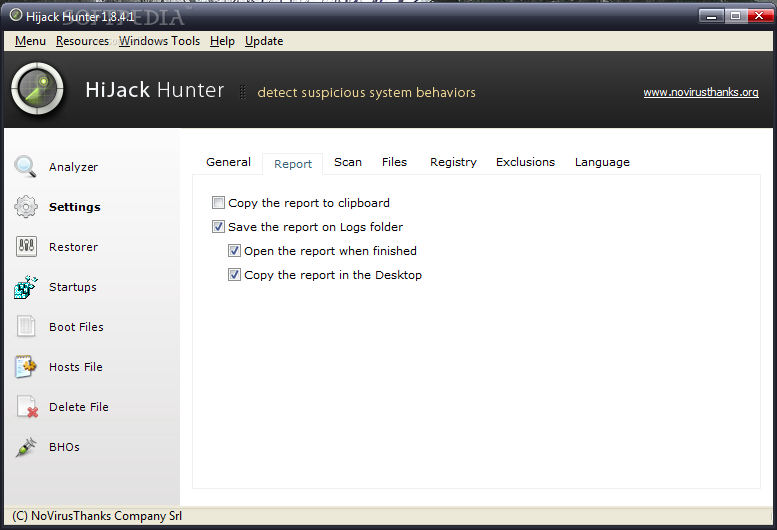Screen dimensions: 777x530
Task: Go to the Restorer label
Action: [73, 247]
